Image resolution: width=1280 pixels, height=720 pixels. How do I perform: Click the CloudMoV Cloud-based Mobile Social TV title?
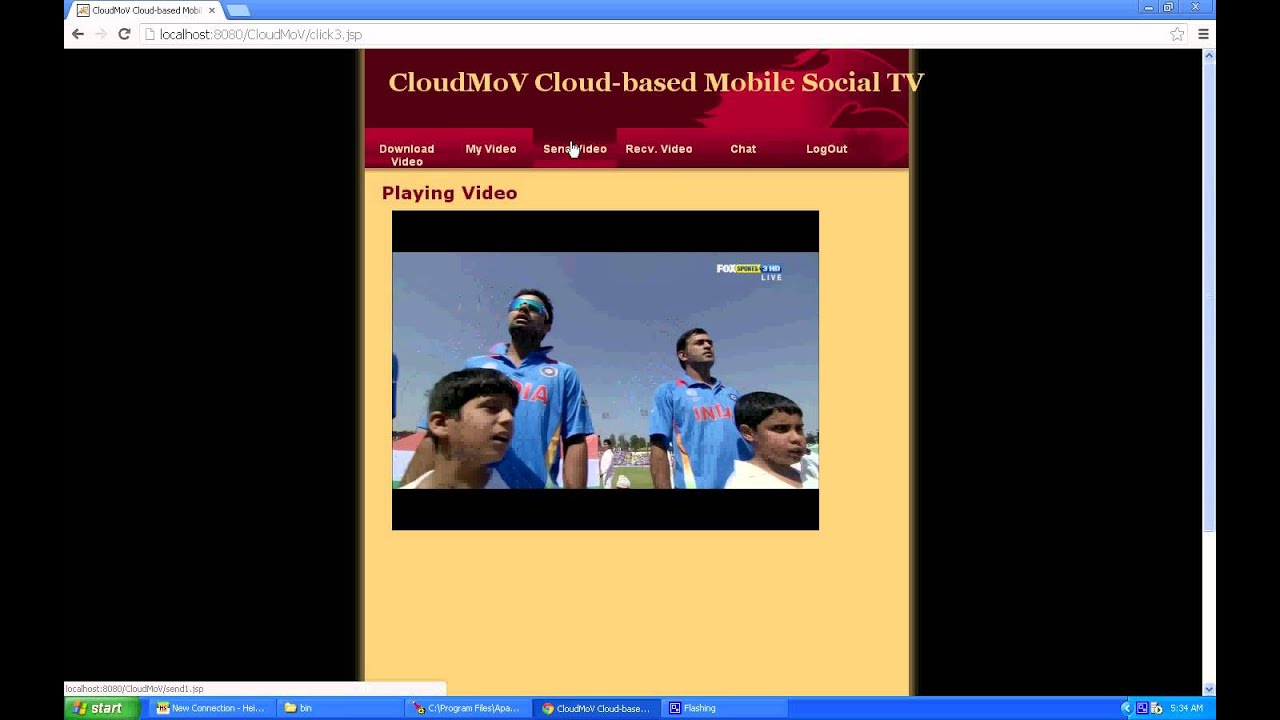click(656, 82)
